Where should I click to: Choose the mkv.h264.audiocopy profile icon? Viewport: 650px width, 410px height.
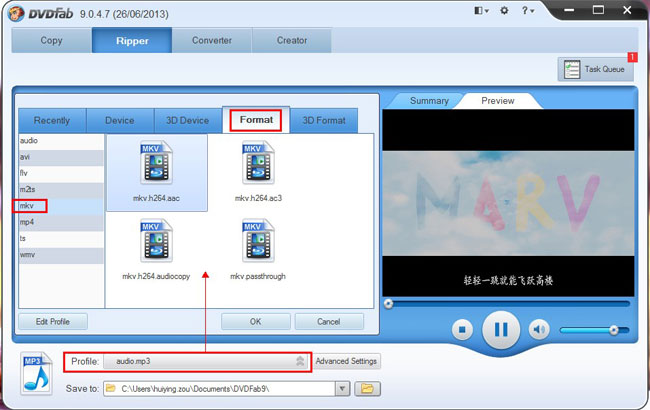click(156, 240)
